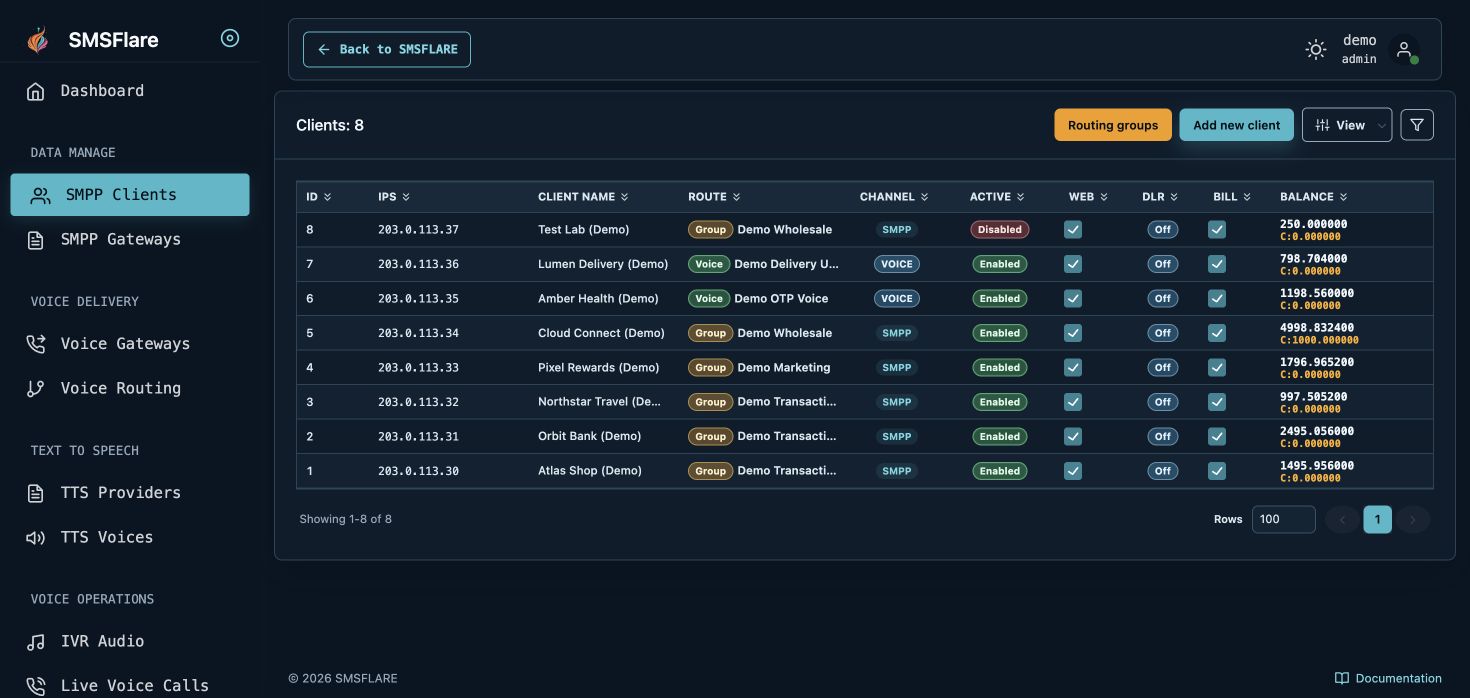Open TTS Voices menu item
Image resolution: width=1470 pixels, height=698 pixels.
pyautogui.click(x=130, y=538)
